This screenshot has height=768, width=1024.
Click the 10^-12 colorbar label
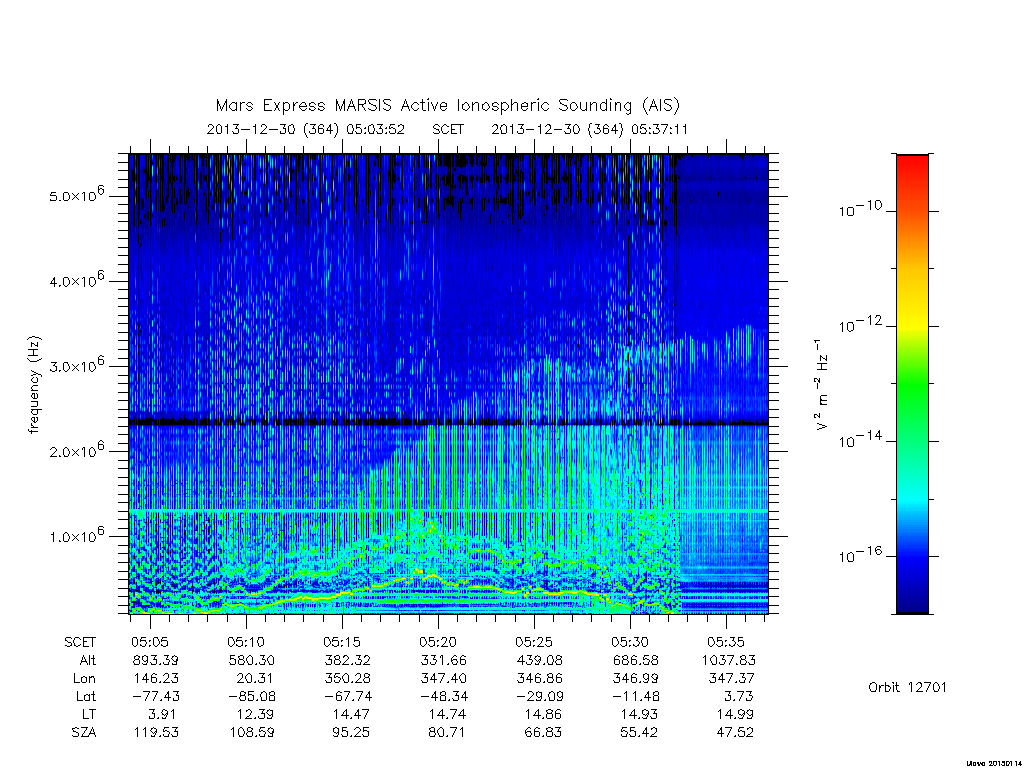tap(859, 324)
